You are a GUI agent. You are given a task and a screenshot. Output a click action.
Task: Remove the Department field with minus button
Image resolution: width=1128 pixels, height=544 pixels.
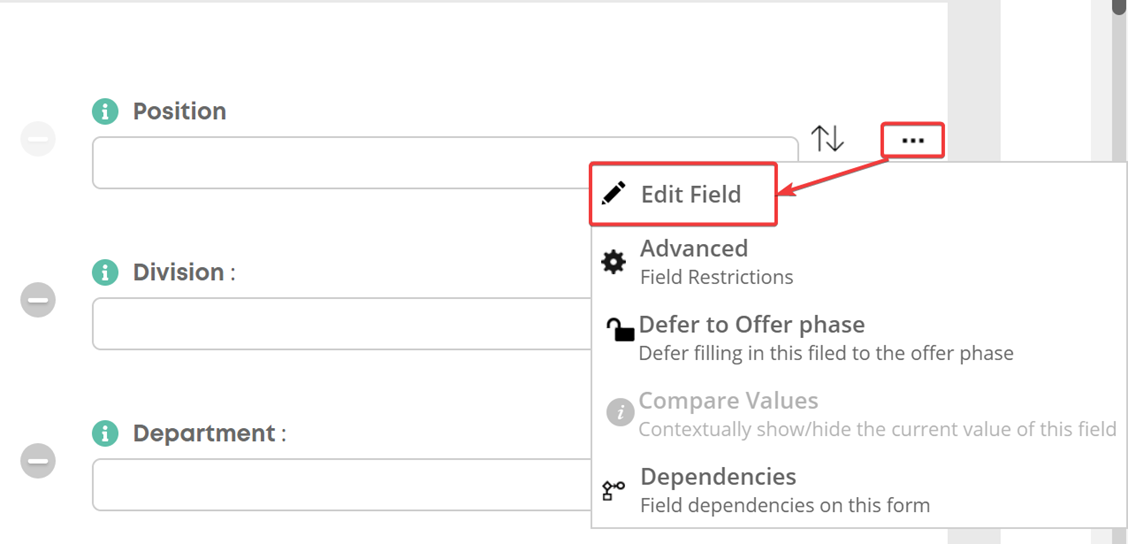37,461
